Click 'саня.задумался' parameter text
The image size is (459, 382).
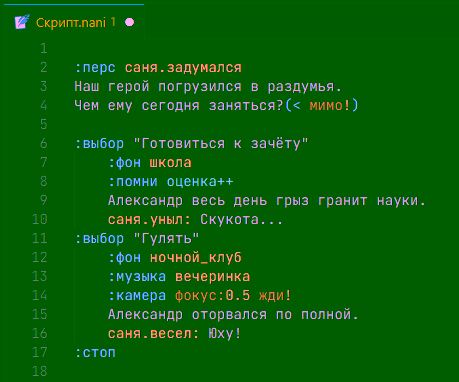[x=183, y=68]
